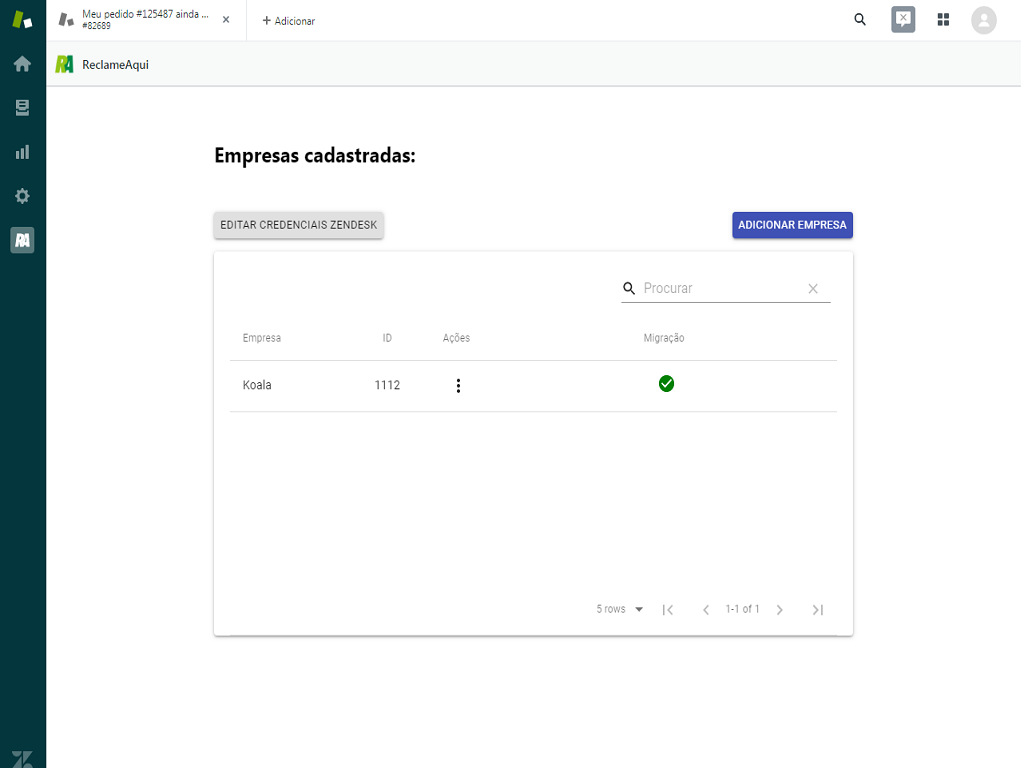Switch to the Meu pedido #125487 tab
The image size is (1024, 768).
(x=140, y=20)
